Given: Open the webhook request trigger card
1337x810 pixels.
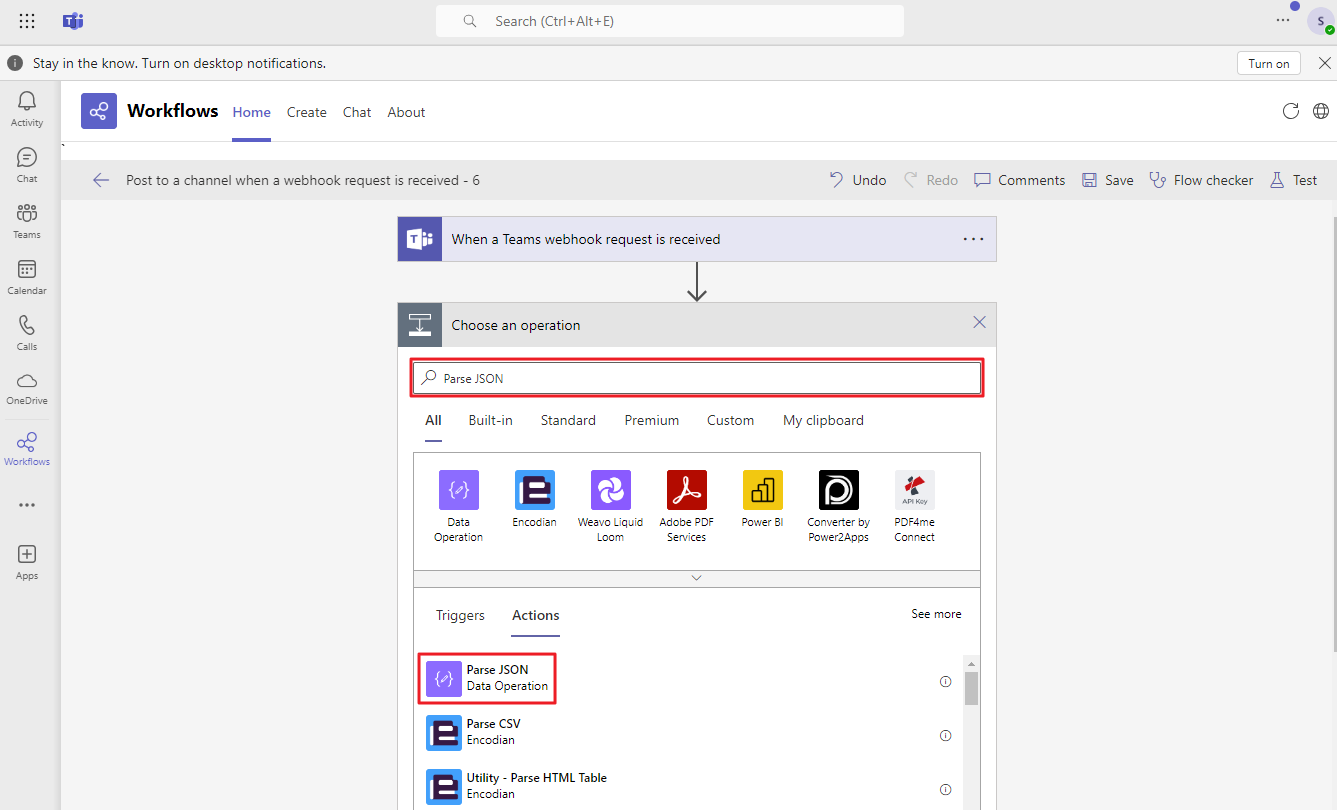Looking at the screenshot, I should point(697,239).
